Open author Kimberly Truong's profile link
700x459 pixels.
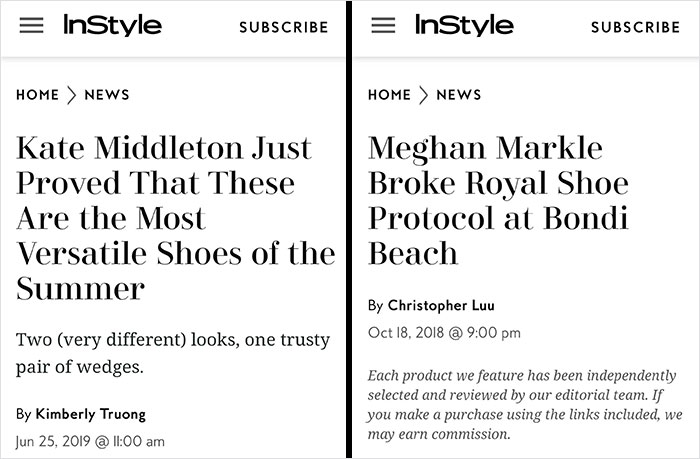(x=92, y=413)
